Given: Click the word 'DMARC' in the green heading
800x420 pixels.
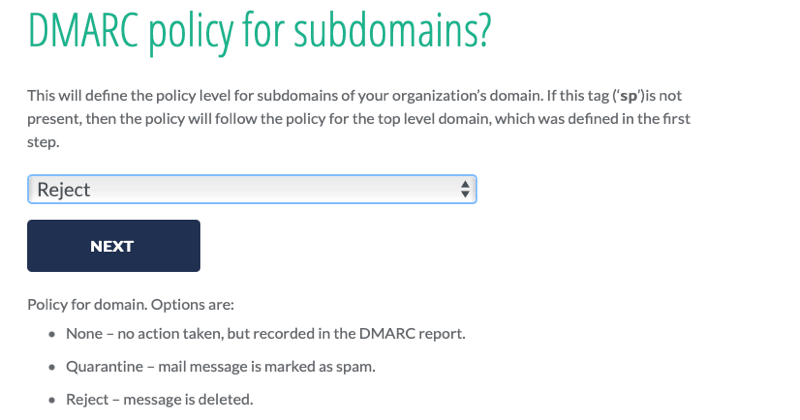Looking at the screenshot, I should coord(83,30).
